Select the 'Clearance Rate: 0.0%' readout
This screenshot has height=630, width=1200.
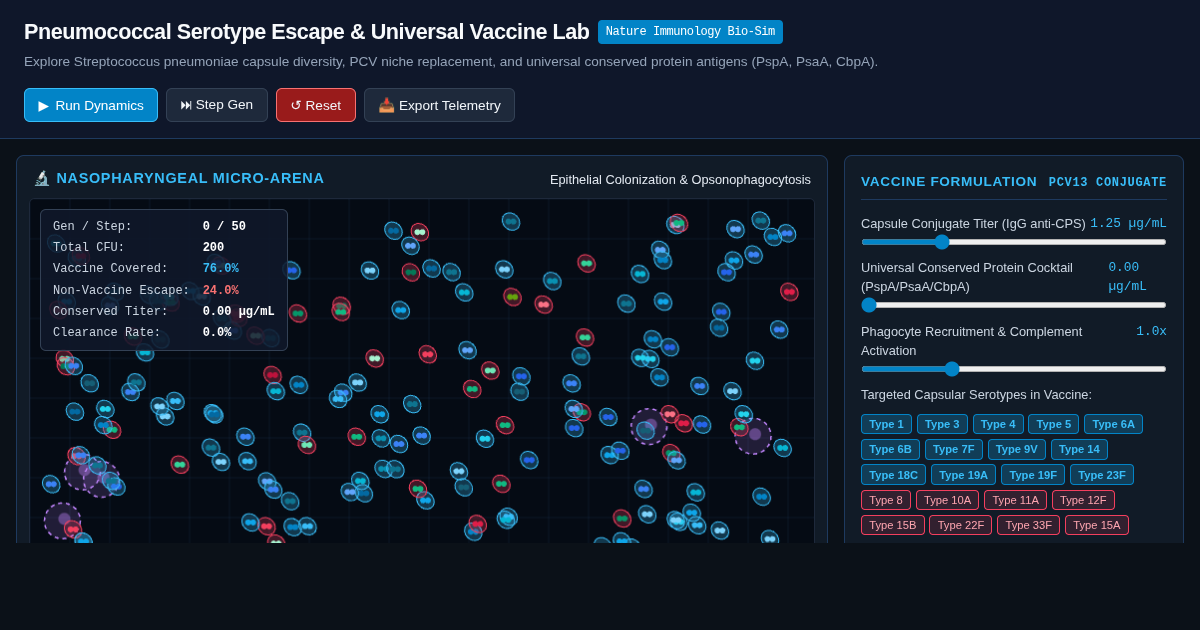[164, 333]
